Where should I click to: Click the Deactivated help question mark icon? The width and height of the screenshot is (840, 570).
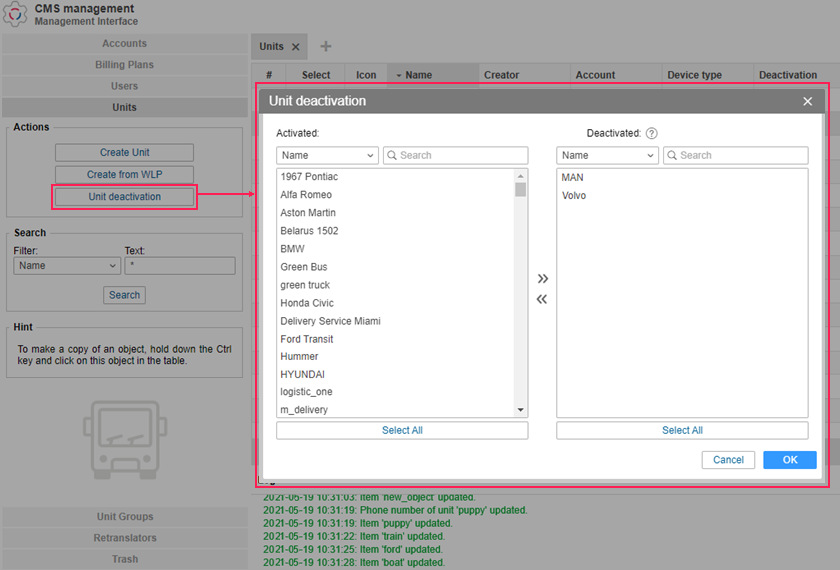click(651, 133)
